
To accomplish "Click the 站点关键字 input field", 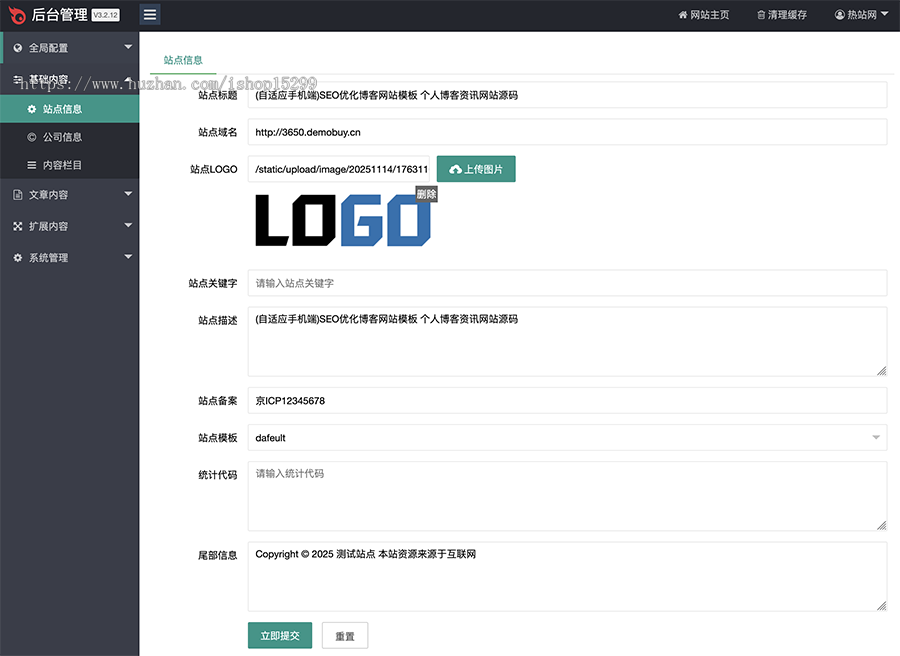I will [566, 282].
